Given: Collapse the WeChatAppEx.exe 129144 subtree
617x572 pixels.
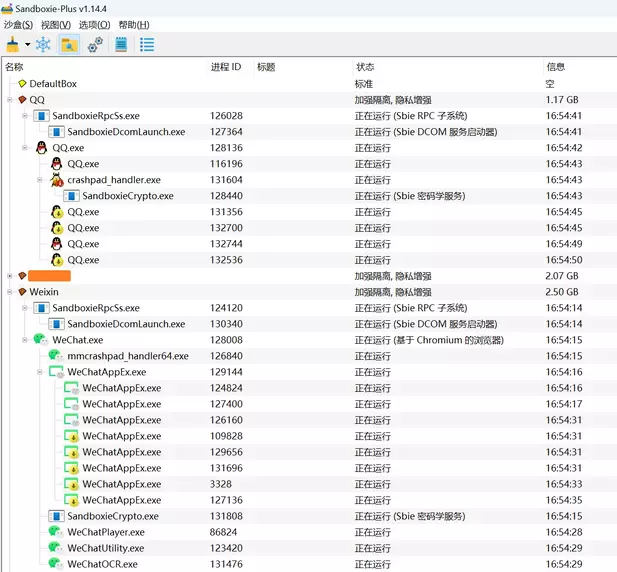Looking at the screenshot, I should tap(40, 372).
